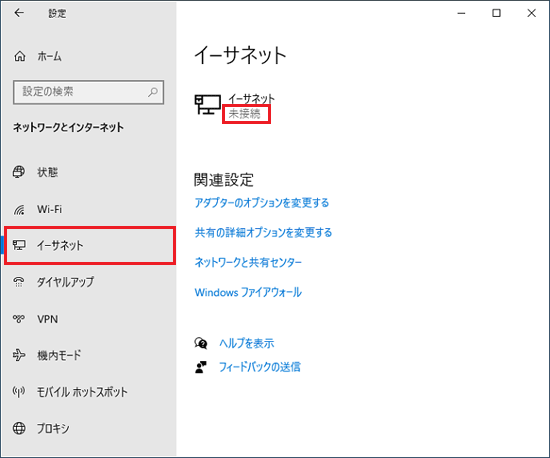Open ネットワークと共有センター link
This screenshot has height=458, width=550.
(248, 262)
